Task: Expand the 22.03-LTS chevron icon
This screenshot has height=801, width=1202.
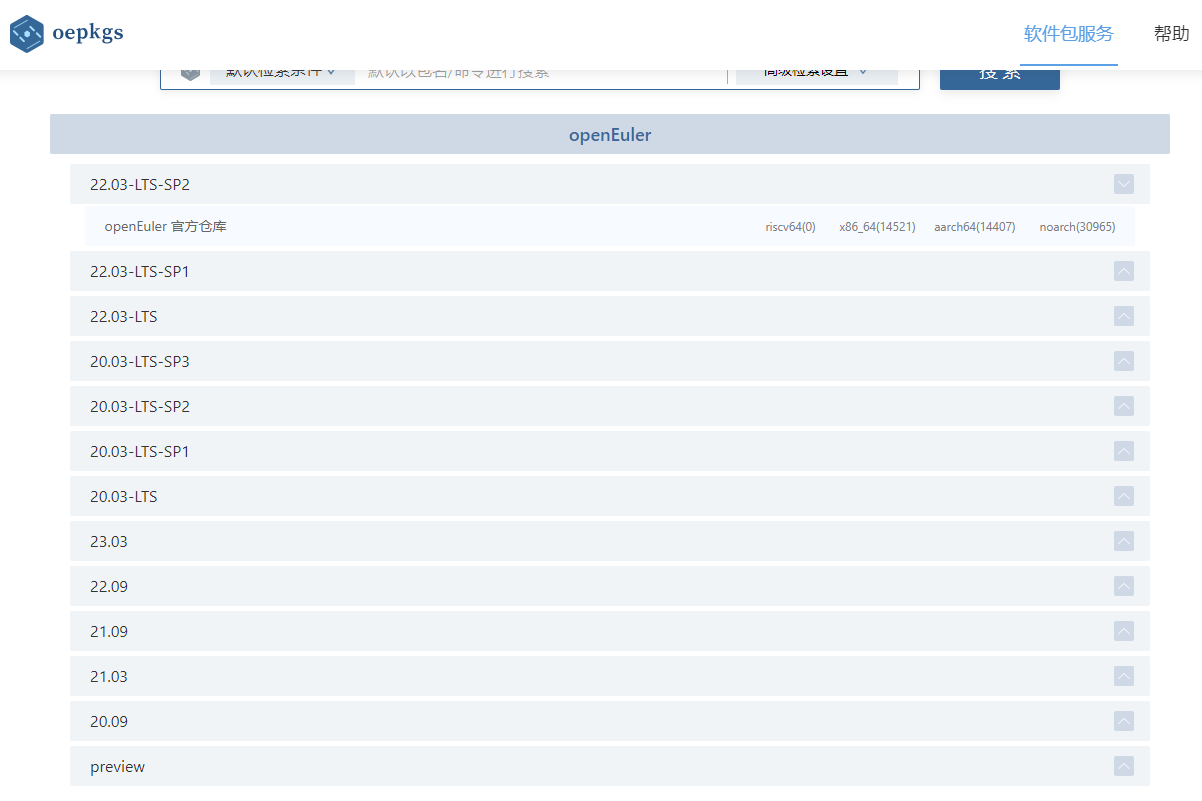Action: (x=1123, y=316)
